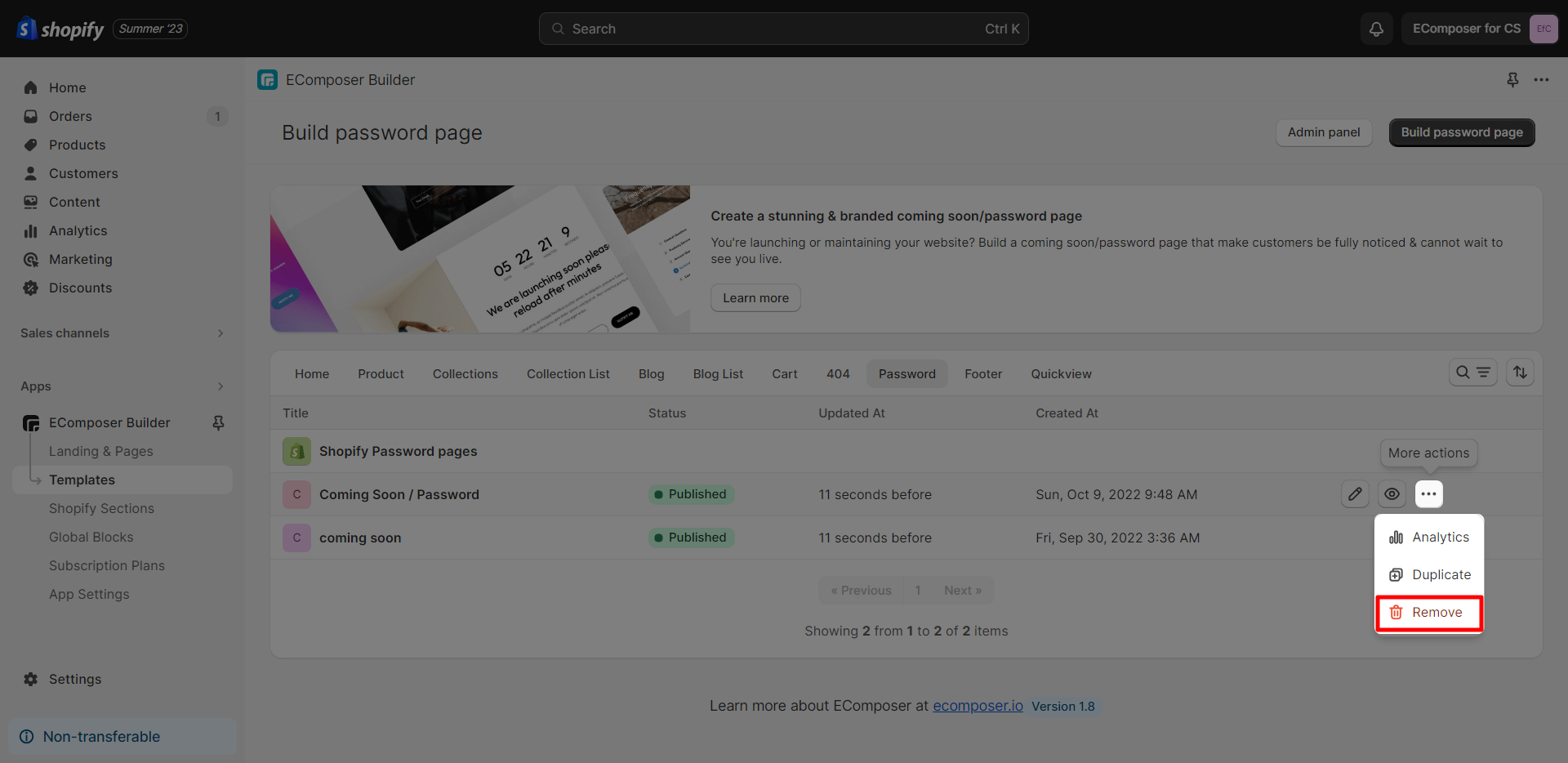Viewport: 1568px width, 763px height.
Task: Switch to the Quickview tab
Action: [x=1061, y=374]
